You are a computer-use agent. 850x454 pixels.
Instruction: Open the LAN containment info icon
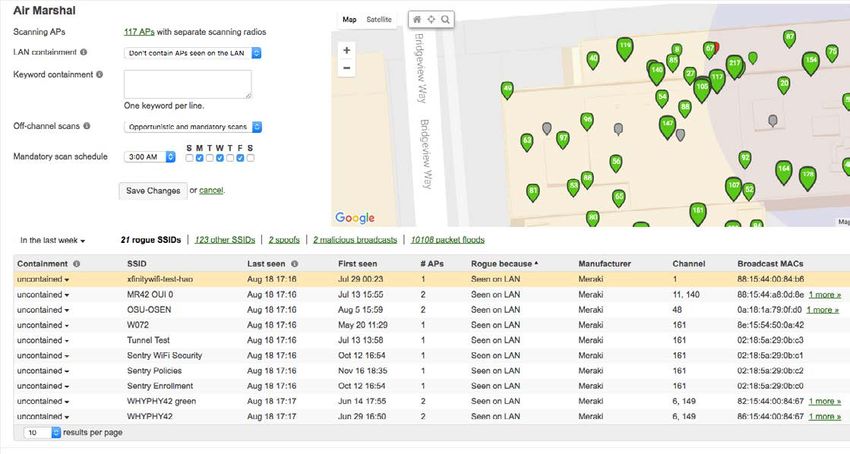[x=83, y=52]
